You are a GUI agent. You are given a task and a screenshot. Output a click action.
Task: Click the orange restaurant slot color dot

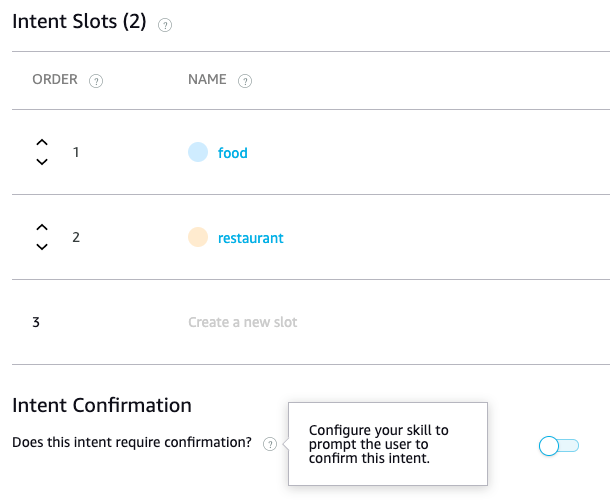(198, 237)
